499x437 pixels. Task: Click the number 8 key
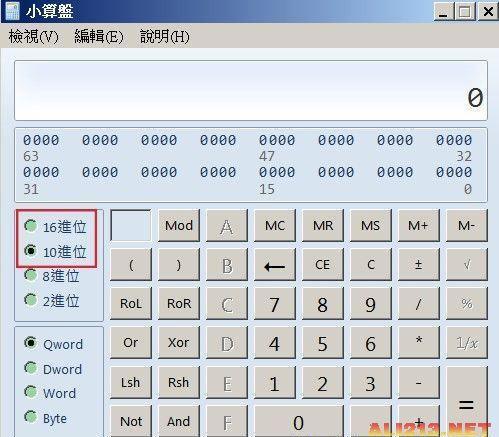(323, 304)
